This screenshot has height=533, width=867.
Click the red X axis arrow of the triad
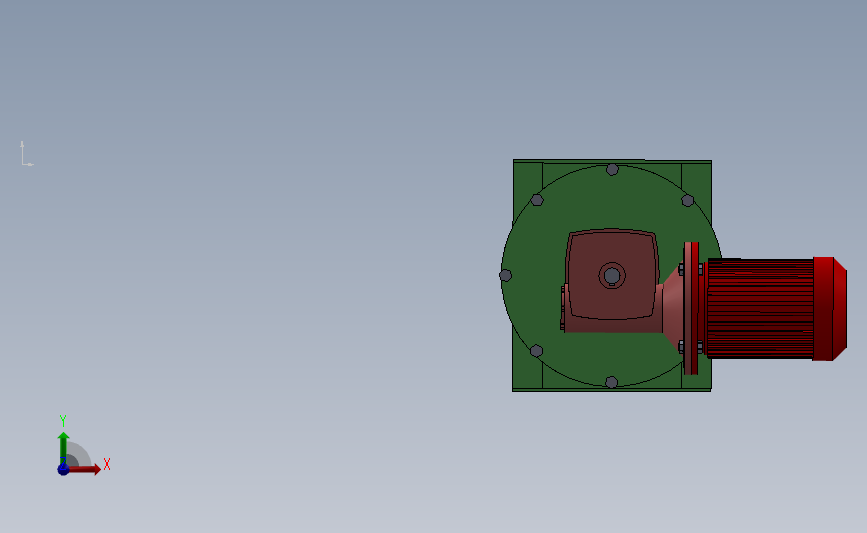84,469
